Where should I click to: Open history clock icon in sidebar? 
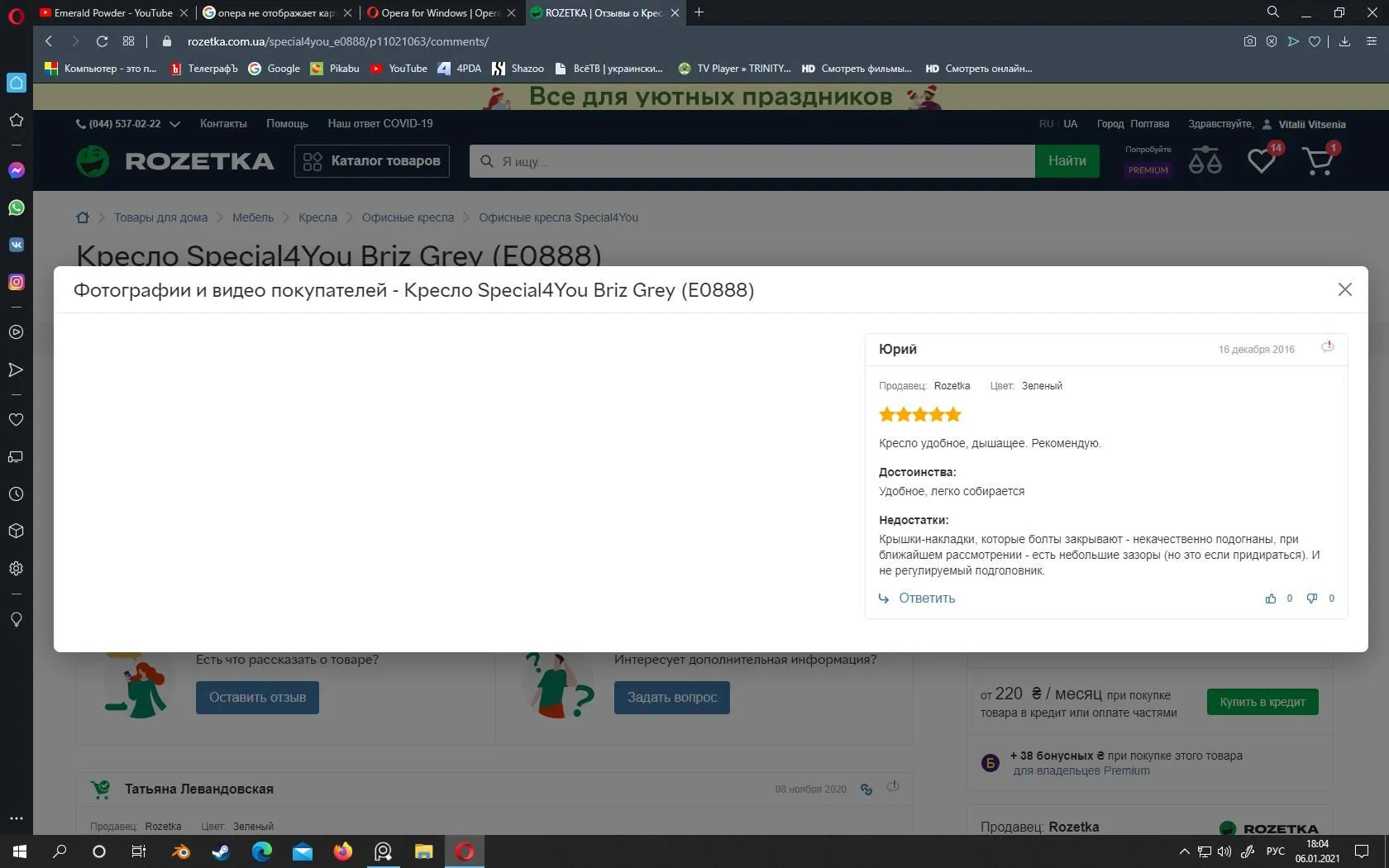coord(16,494)
